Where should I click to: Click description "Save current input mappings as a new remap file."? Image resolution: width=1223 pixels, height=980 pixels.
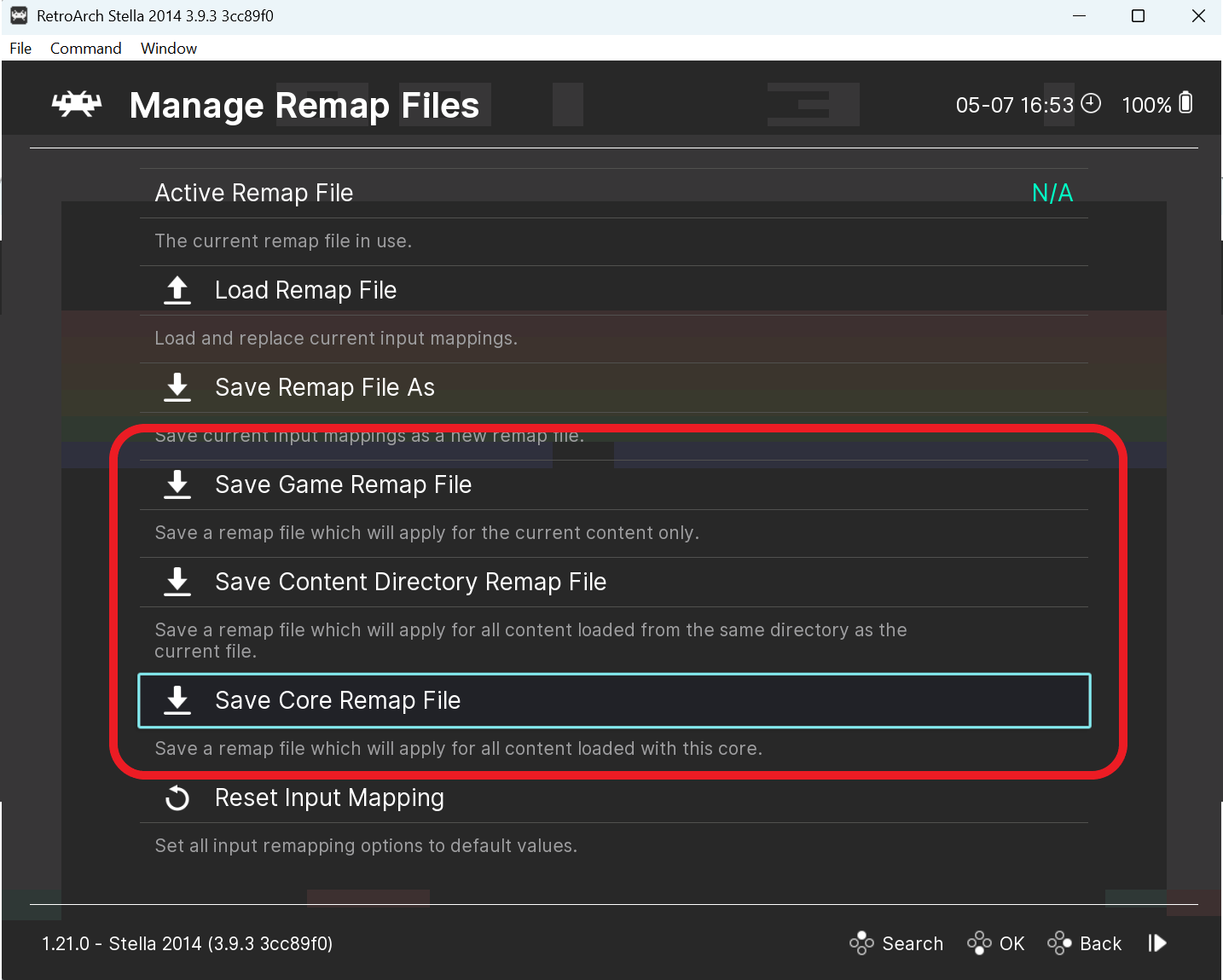point(369,436)
